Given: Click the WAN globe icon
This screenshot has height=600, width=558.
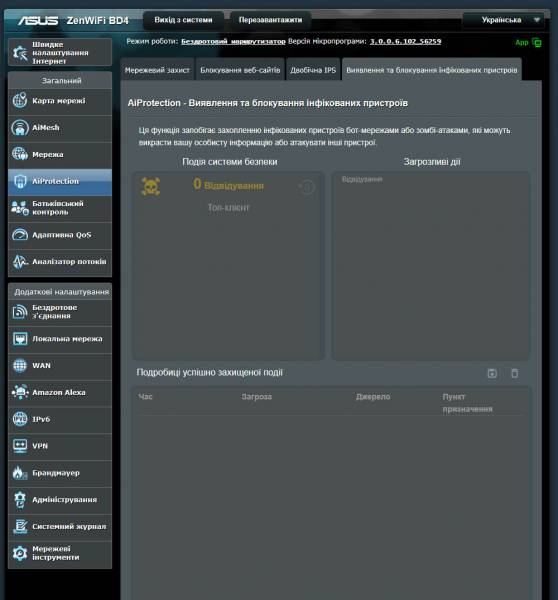Looking at the screenshot, I should tap(20, 365).
